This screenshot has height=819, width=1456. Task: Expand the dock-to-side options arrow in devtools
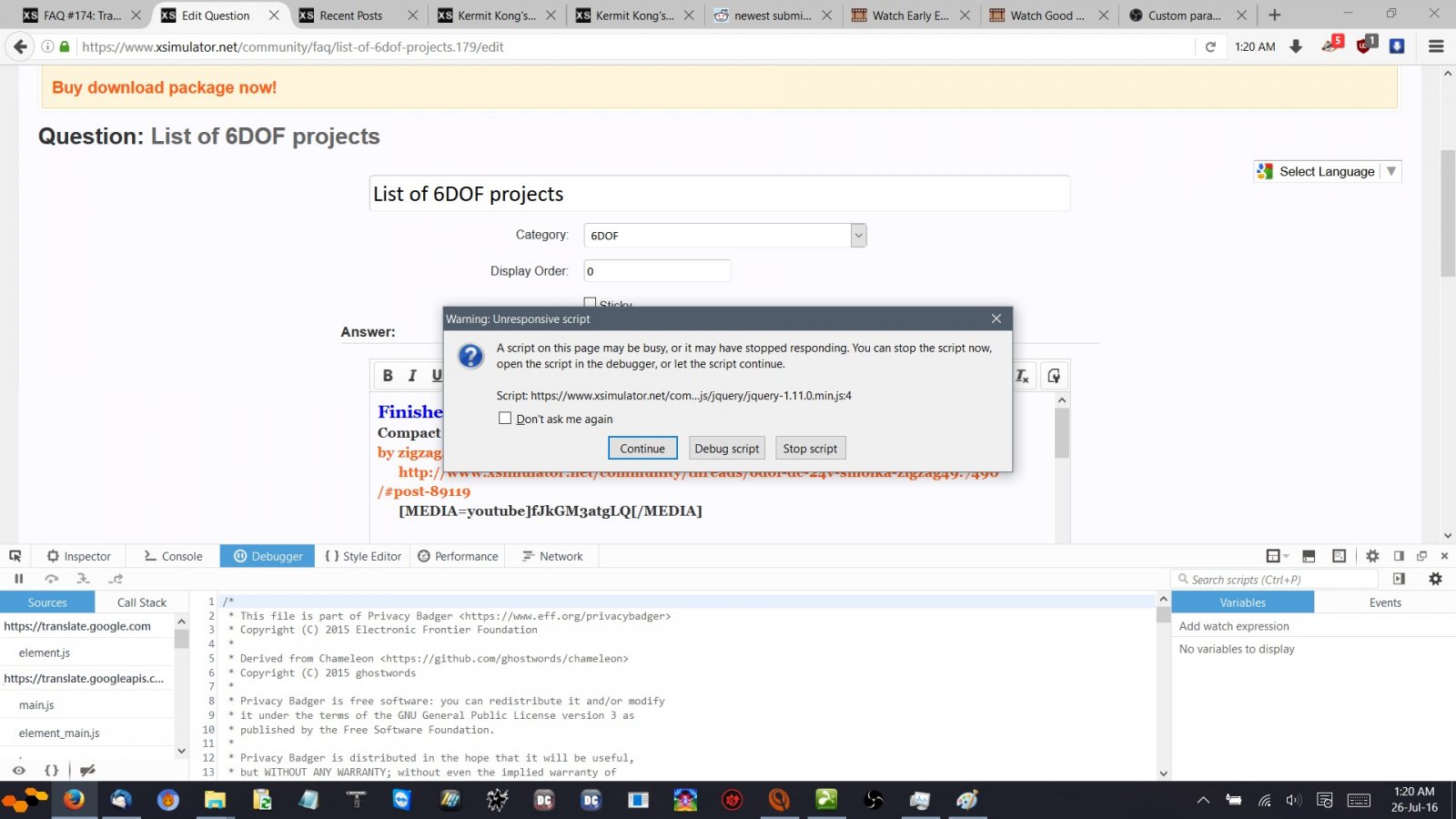point(1284,555)
